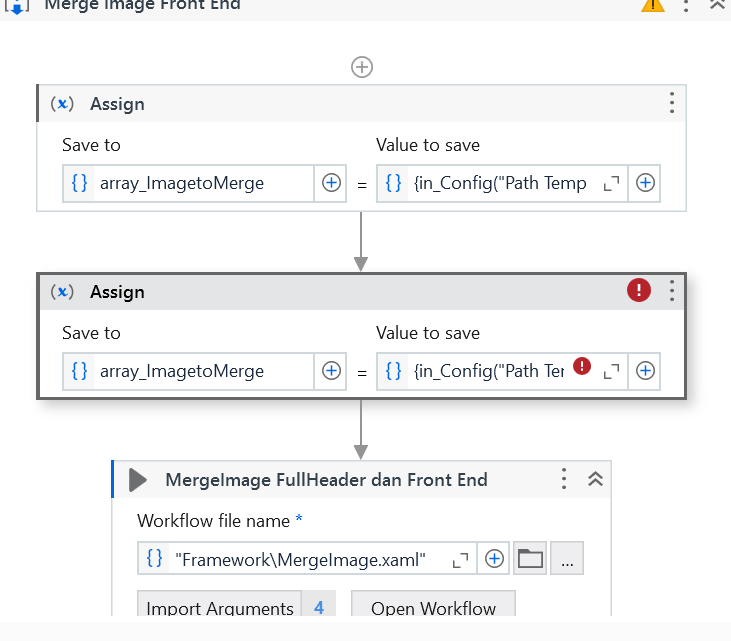731x641 pixels.
Task: Click plus button beside first Save to field
Action: point(331,183)
